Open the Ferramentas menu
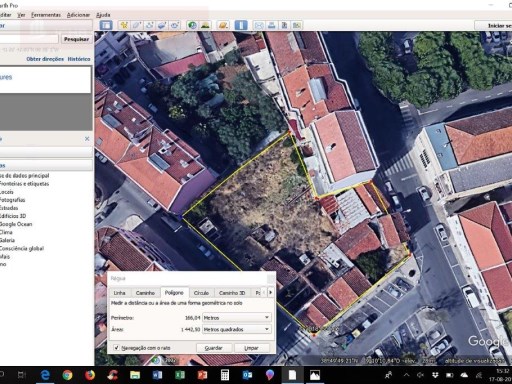This screenshot has width=512, height=384. coord(46,15)
